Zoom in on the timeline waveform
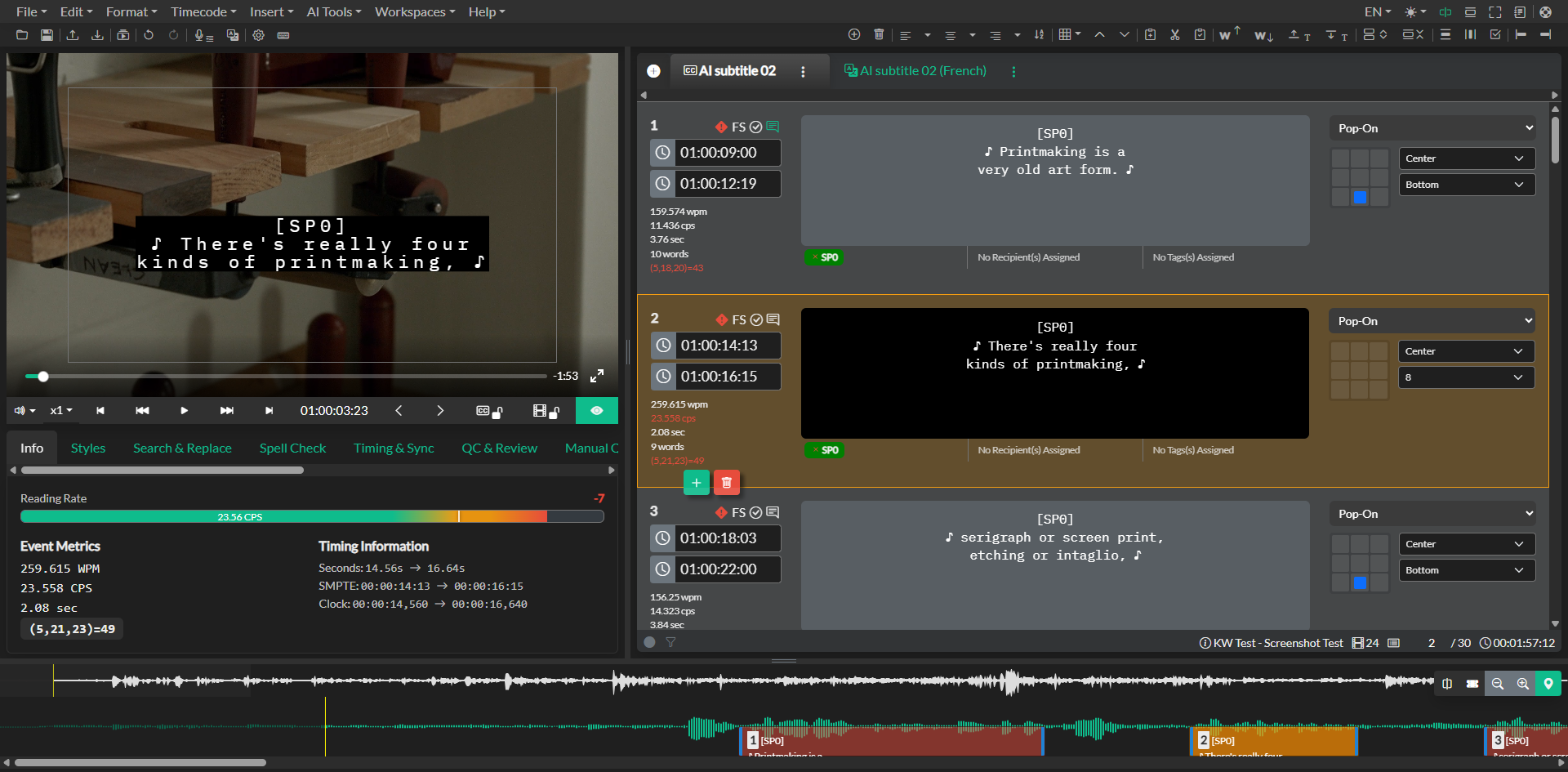Viewport: 1568px width, 772px height. [1522, 684]
